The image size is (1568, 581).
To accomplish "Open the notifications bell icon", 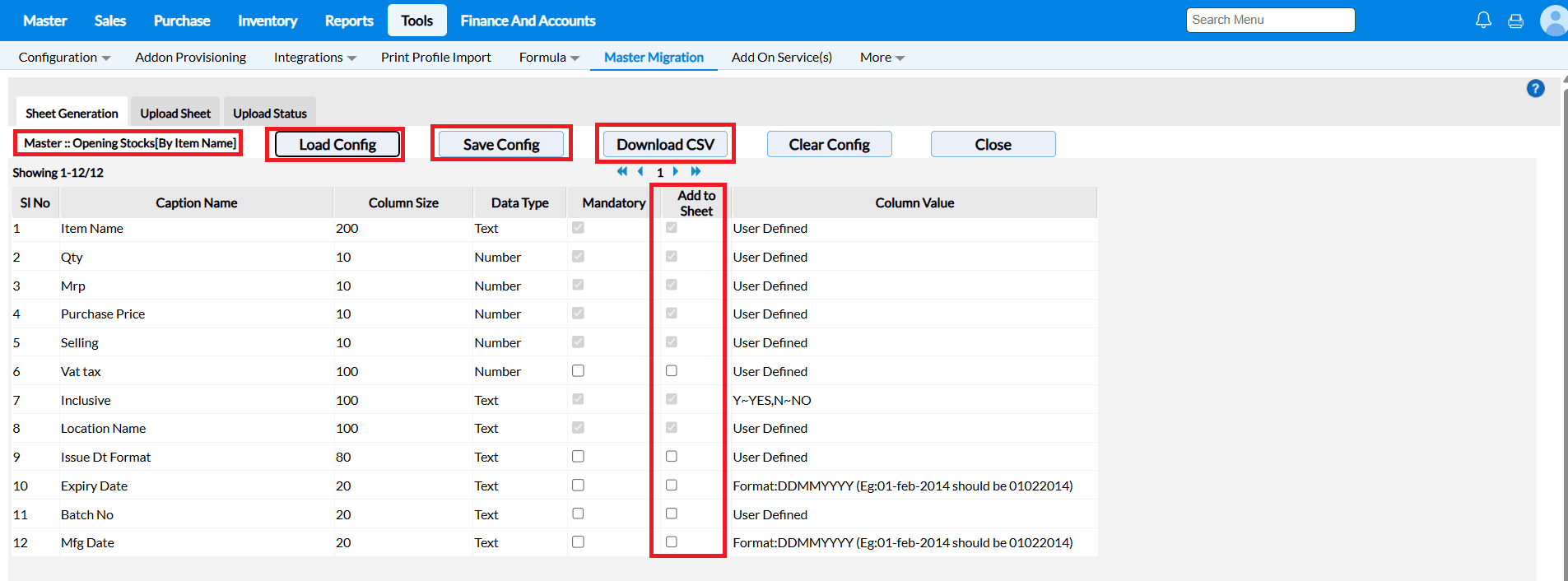I will tap(1483, 20).
